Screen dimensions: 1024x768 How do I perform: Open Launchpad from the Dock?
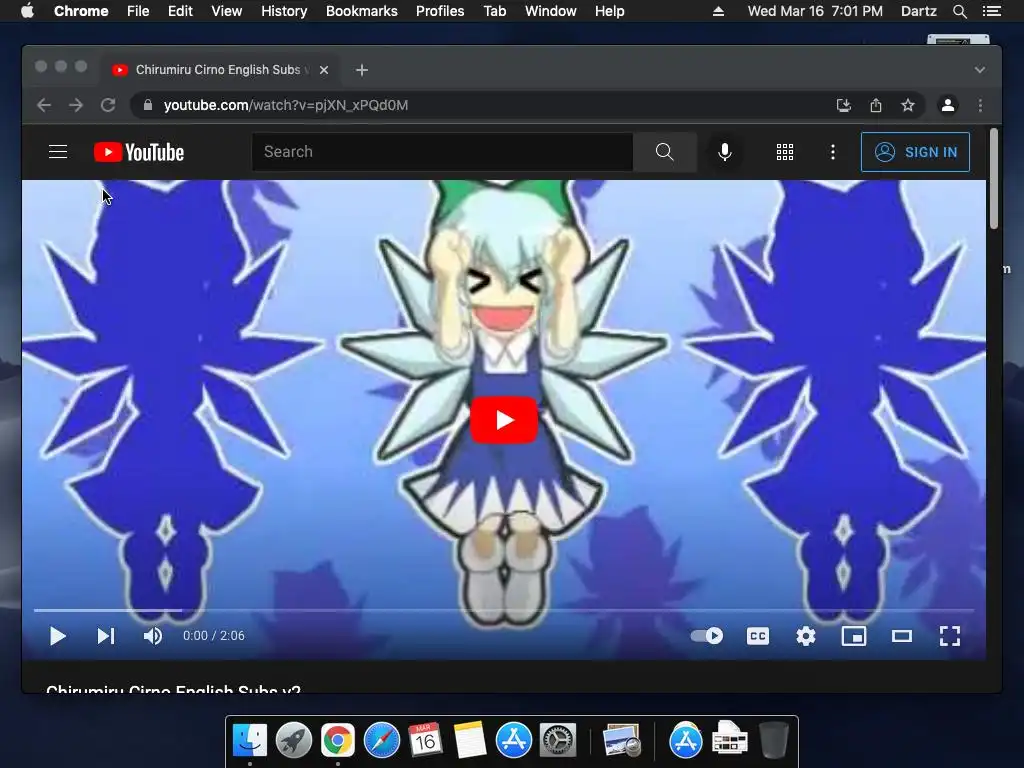[x=293, y=741]
